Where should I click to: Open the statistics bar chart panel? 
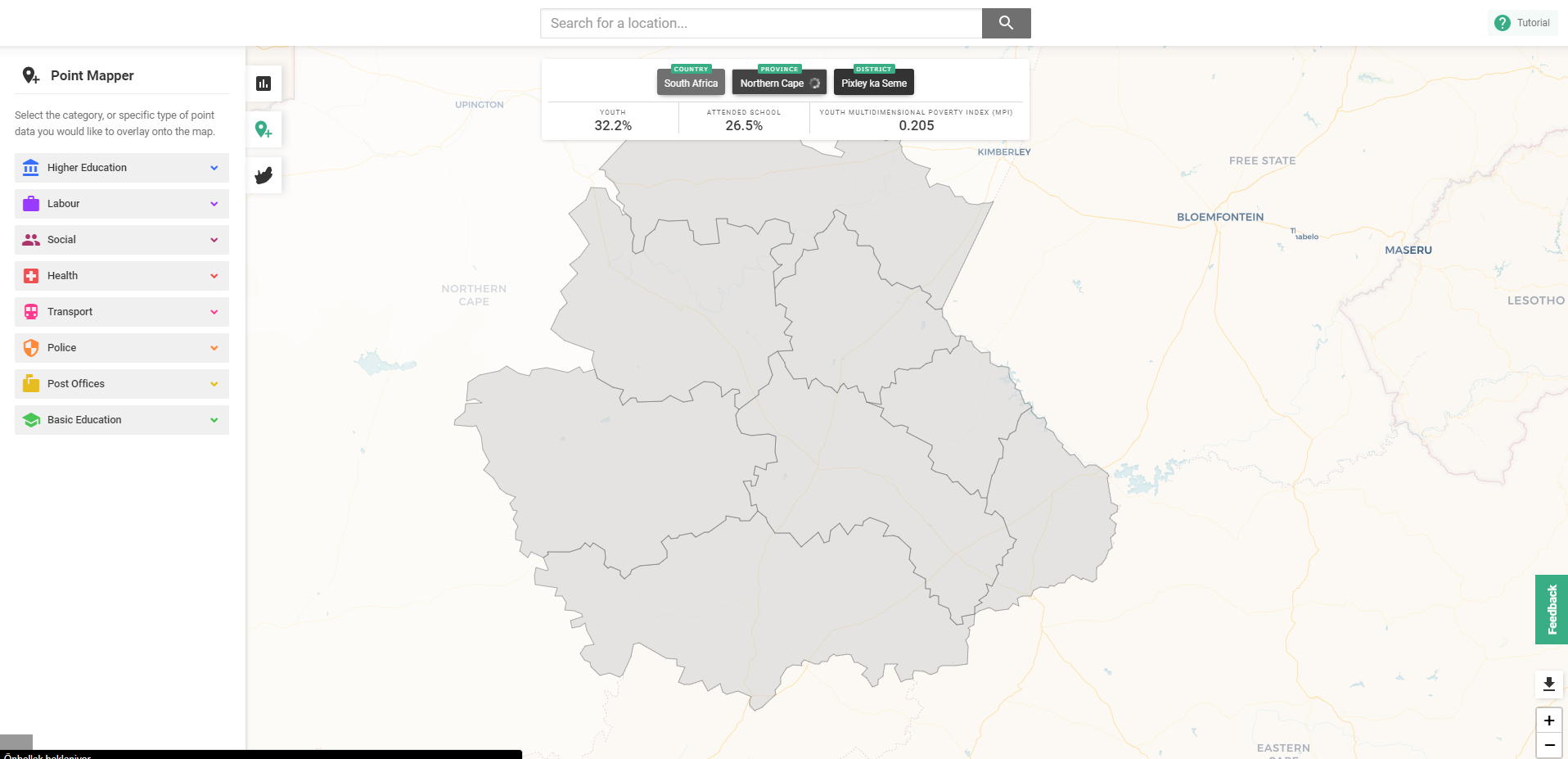[x=264, y=83]
